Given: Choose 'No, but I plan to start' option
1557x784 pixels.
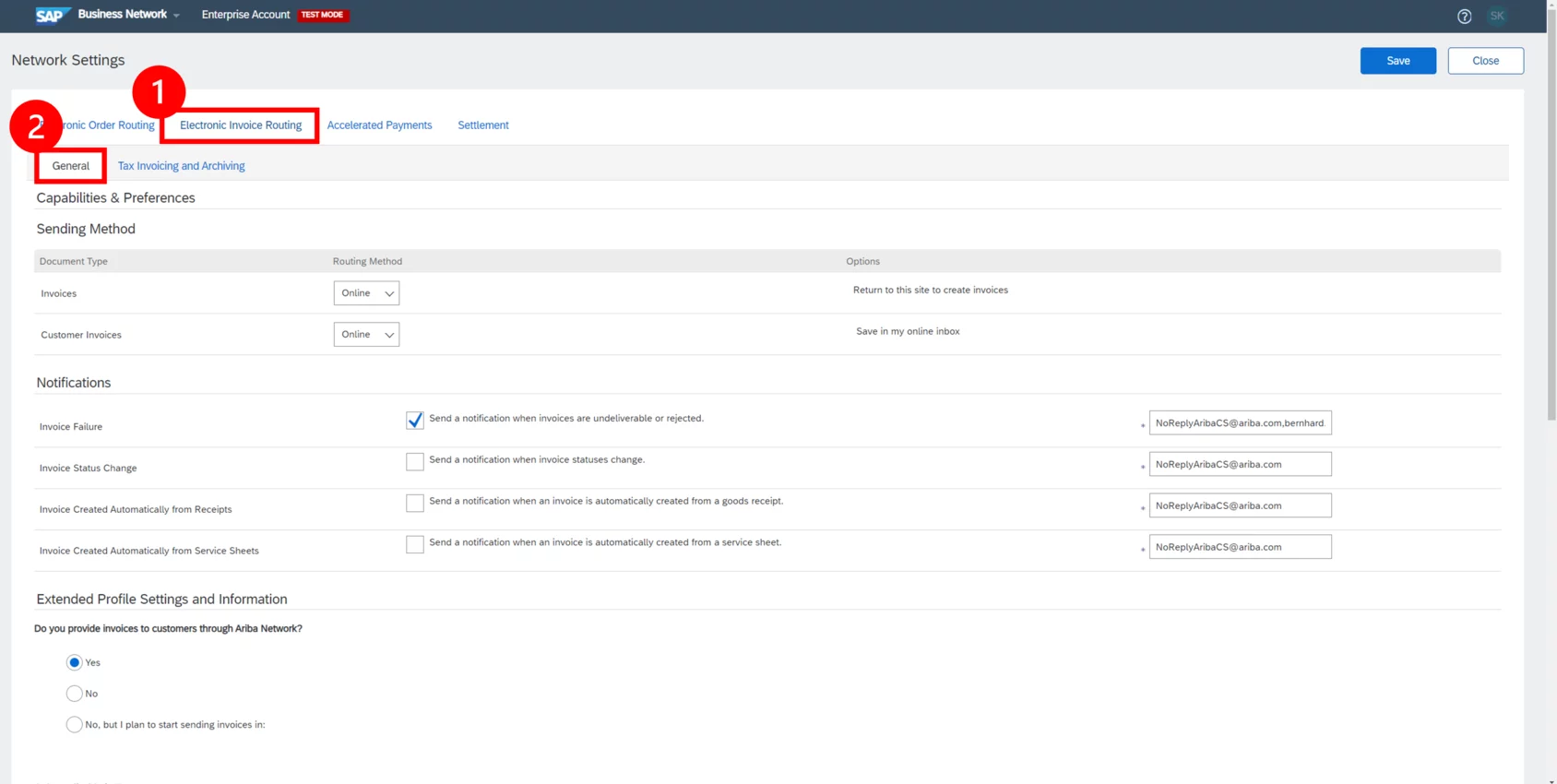Looking at the screenshot, I should [x=75, y=725].
